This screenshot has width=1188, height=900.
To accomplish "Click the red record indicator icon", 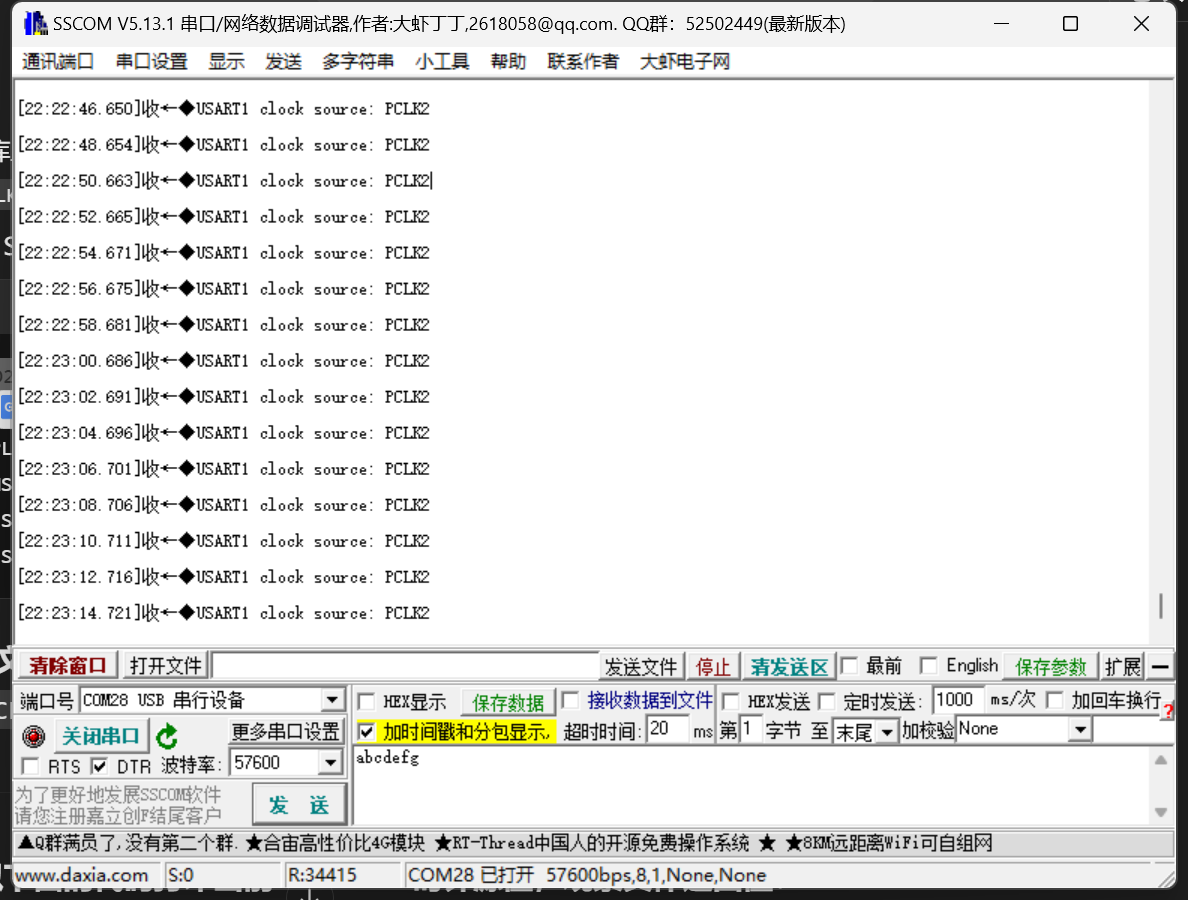I will (x=33, y=735).
